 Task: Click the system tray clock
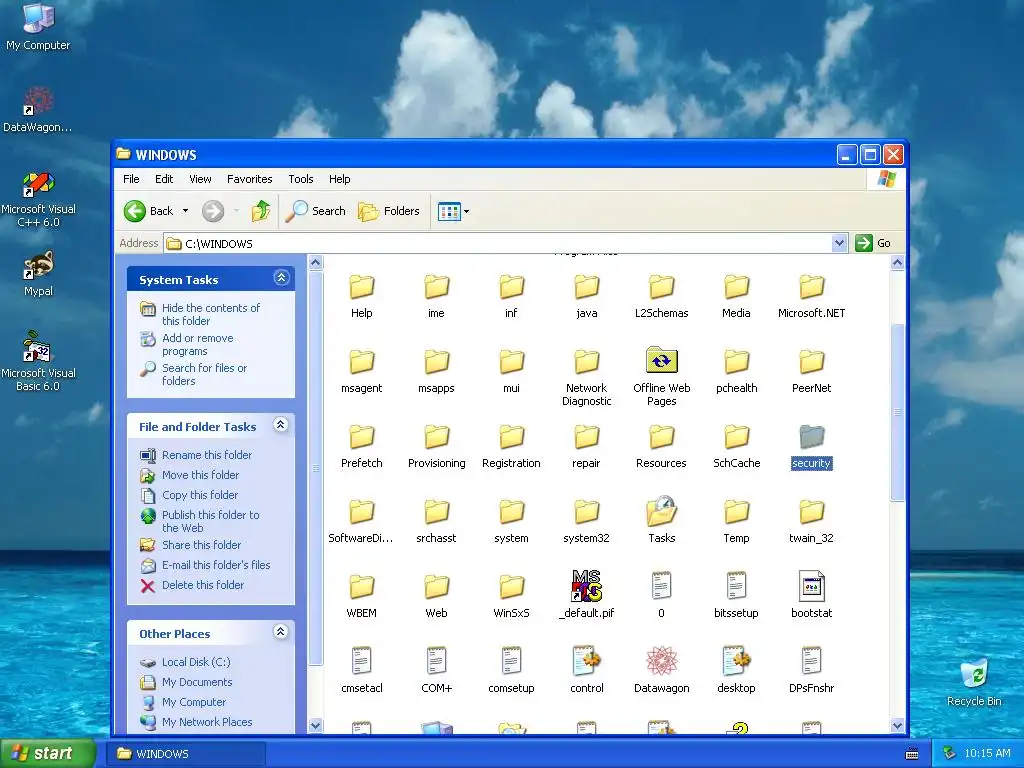tap(987, 753)
